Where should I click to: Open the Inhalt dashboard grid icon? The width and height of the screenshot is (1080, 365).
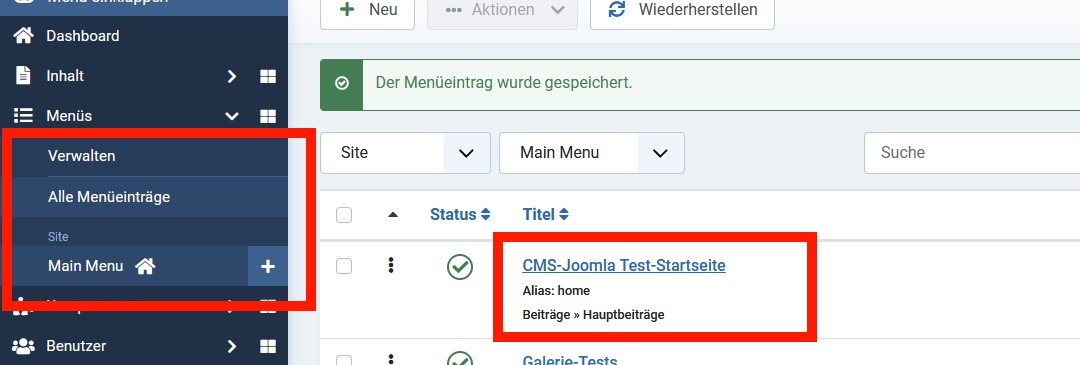pyautogui.click(x=268, y=76)
